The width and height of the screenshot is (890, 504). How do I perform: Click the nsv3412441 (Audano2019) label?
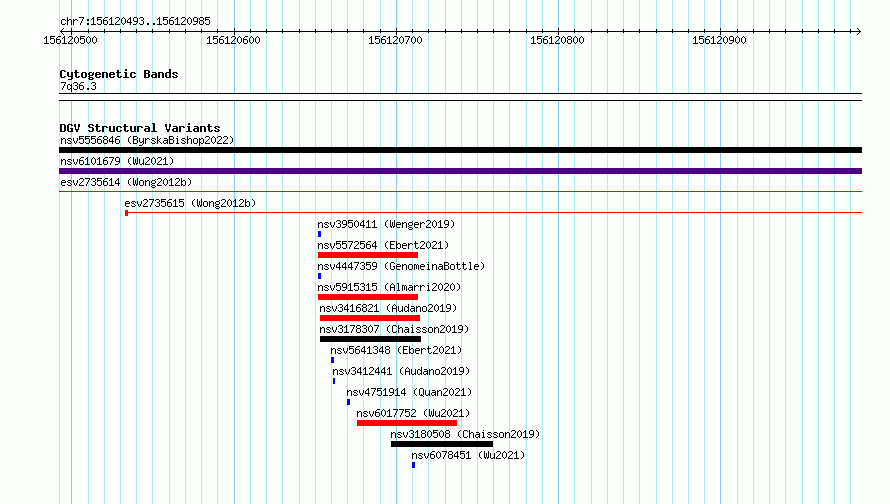(x=401, y=371)
